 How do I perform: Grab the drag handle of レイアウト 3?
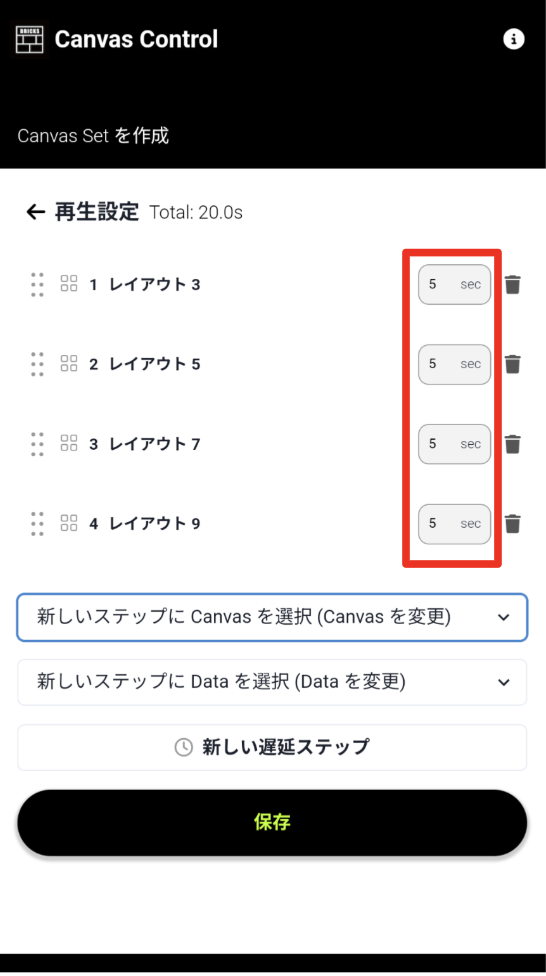coord(37,284)
